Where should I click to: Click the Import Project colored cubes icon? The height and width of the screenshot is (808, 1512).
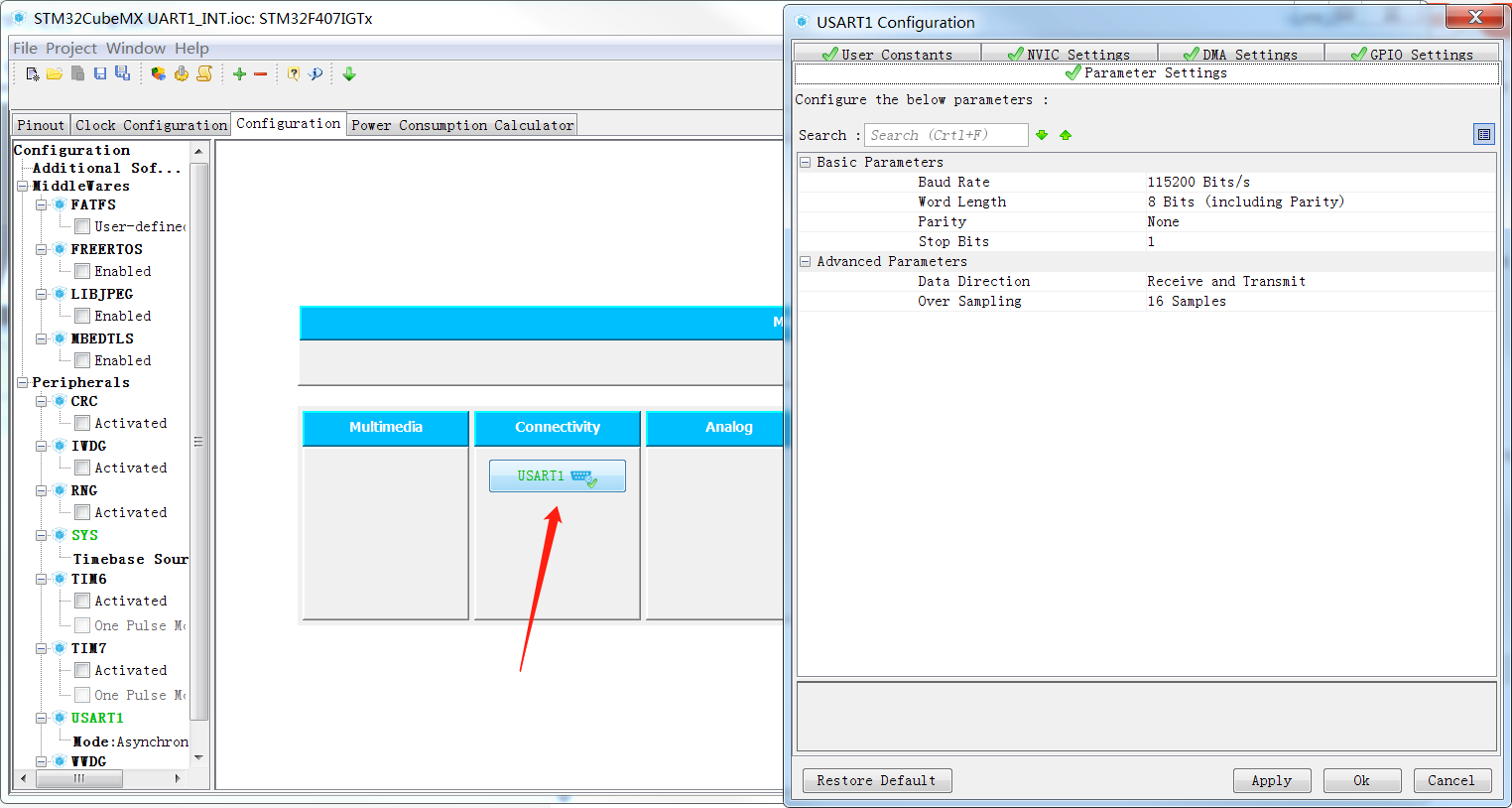tap(159, 73)
